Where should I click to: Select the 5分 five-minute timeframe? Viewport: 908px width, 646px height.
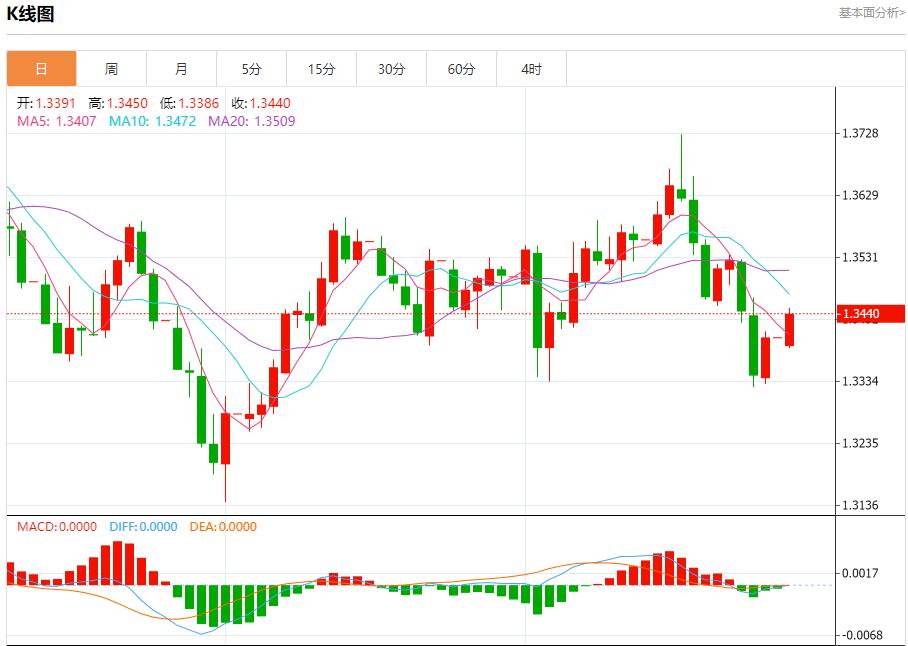pyautogui.click(x=251, y=68)
